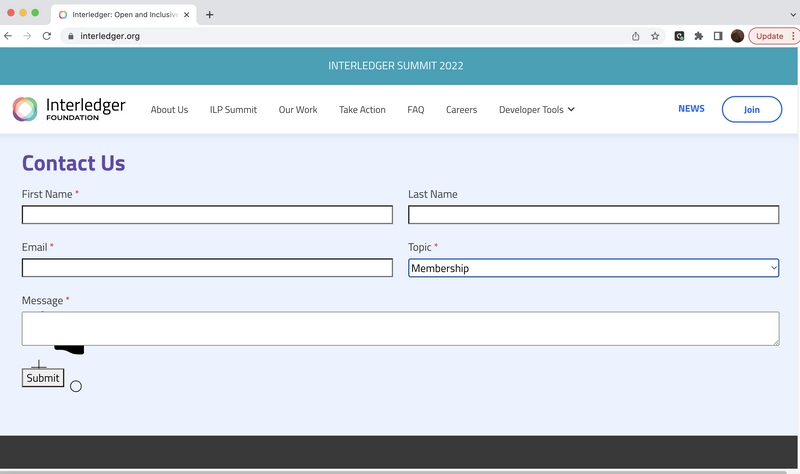Navigate to Take Action
Viewport: 800px width, 474px height.
click(x=362, y=110)
